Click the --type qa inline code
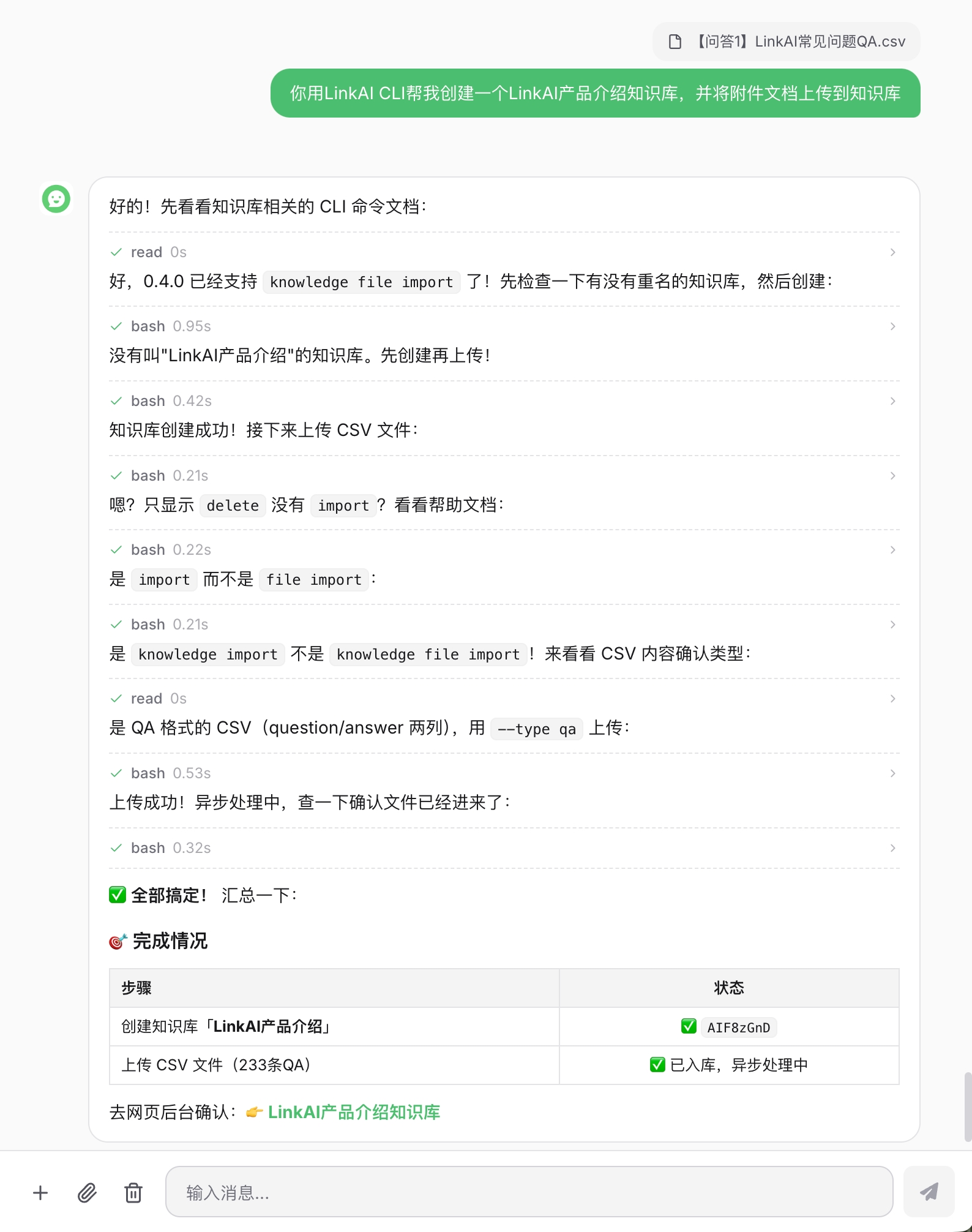Image resolution: width=972 pixels, height=1232 pixels. pos(537,729)
